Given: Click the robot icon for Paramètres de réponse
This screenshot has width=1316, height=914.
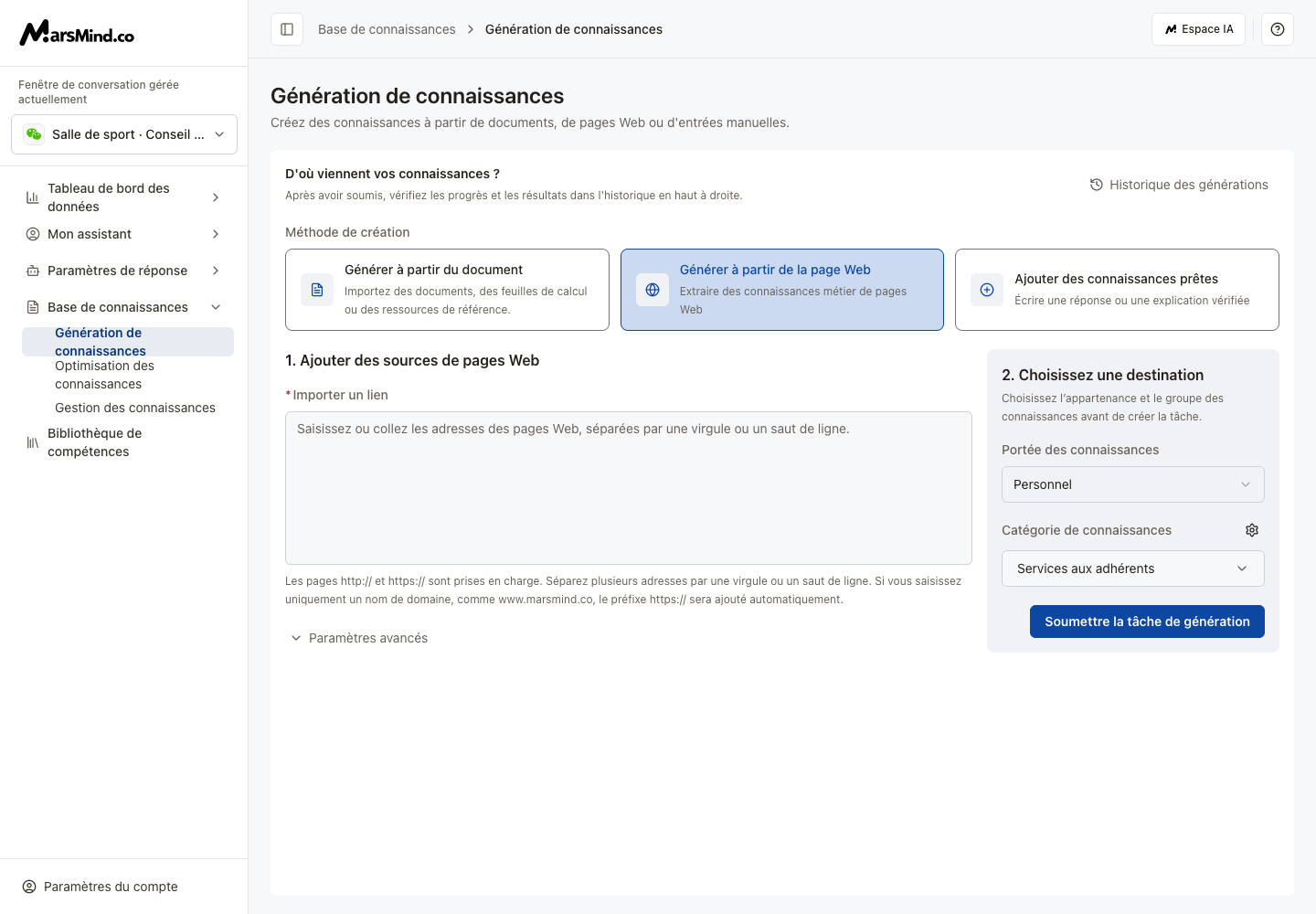Looking at the screenshot, I should click(x=33, y=271).
